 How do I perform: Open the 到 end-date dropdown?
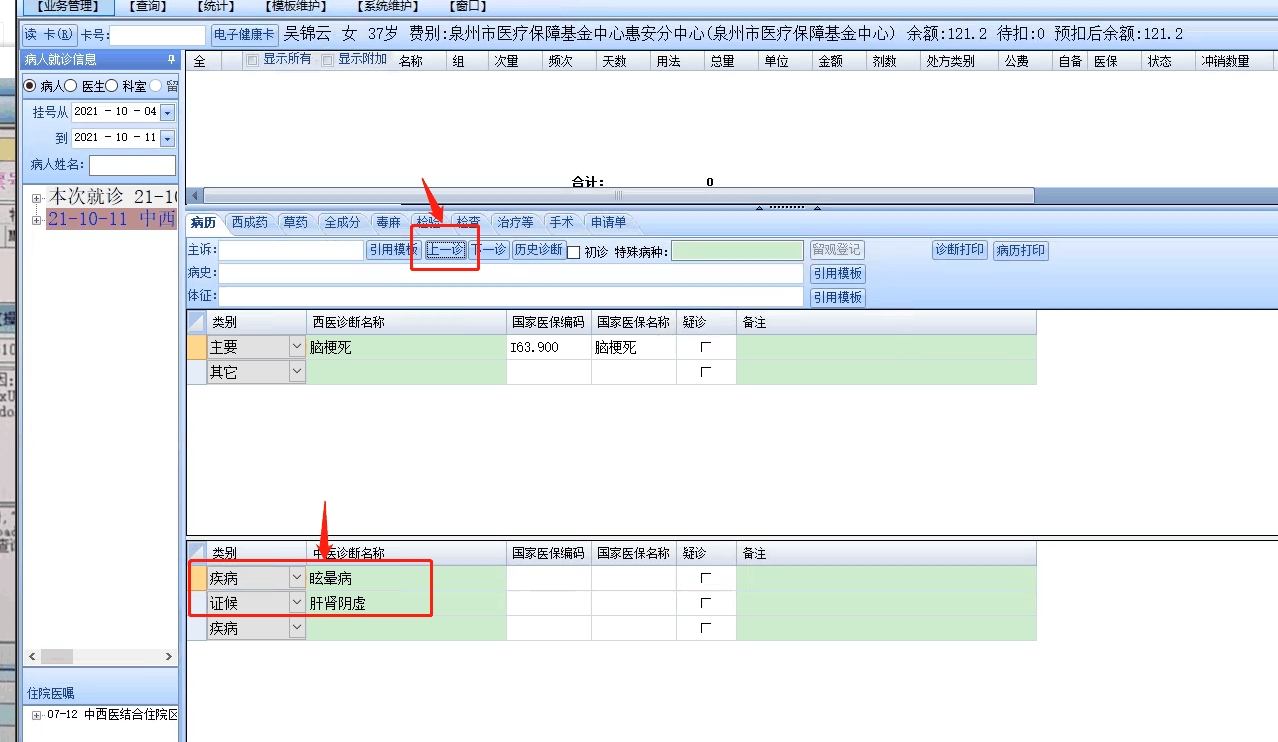(x=167, y=138)
